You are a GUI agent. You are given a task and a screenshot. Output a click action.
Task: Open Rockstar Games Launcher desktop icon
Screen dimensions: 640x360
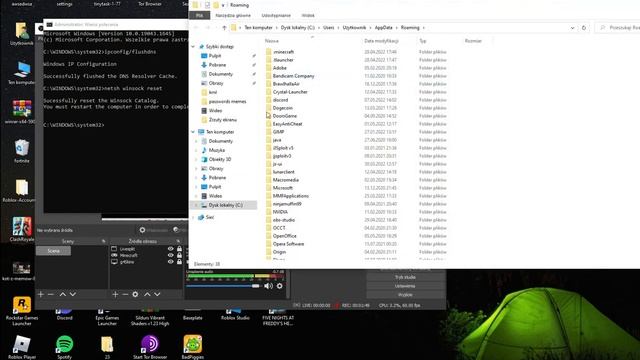[22, 311]
